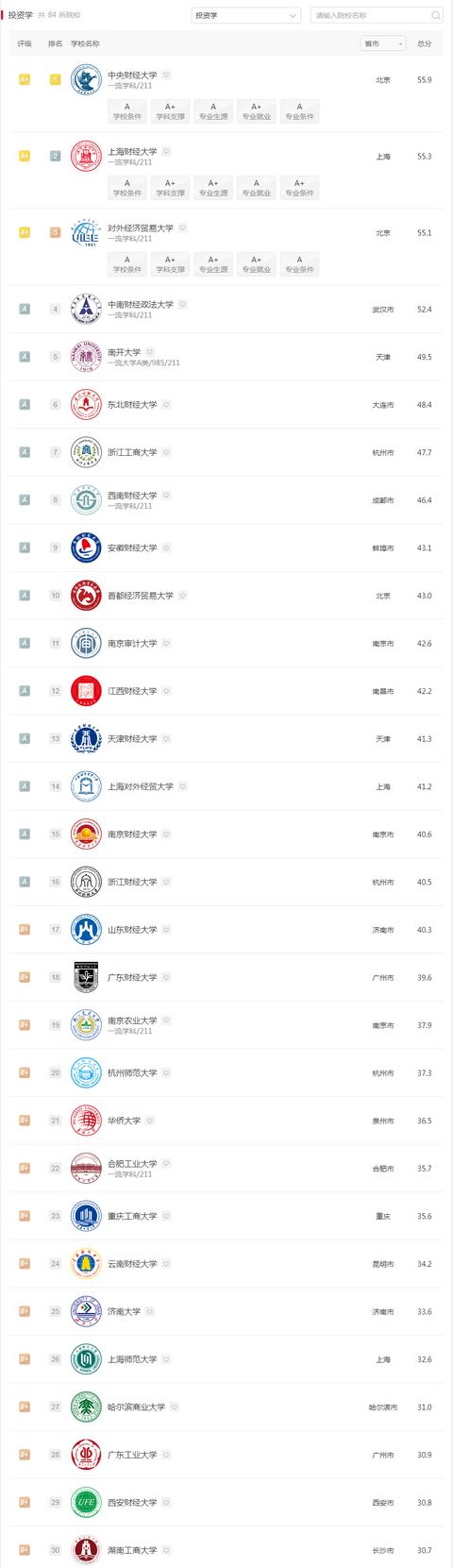Click the search magnifier icon

click(x=436, y=15)
